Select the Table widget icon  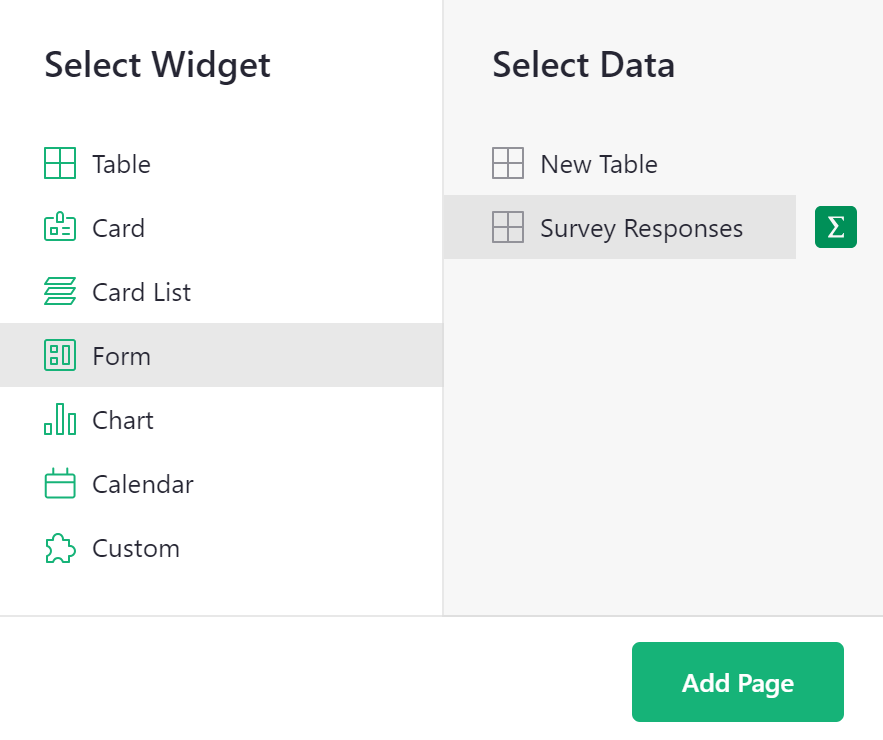[x=60, y=163]
